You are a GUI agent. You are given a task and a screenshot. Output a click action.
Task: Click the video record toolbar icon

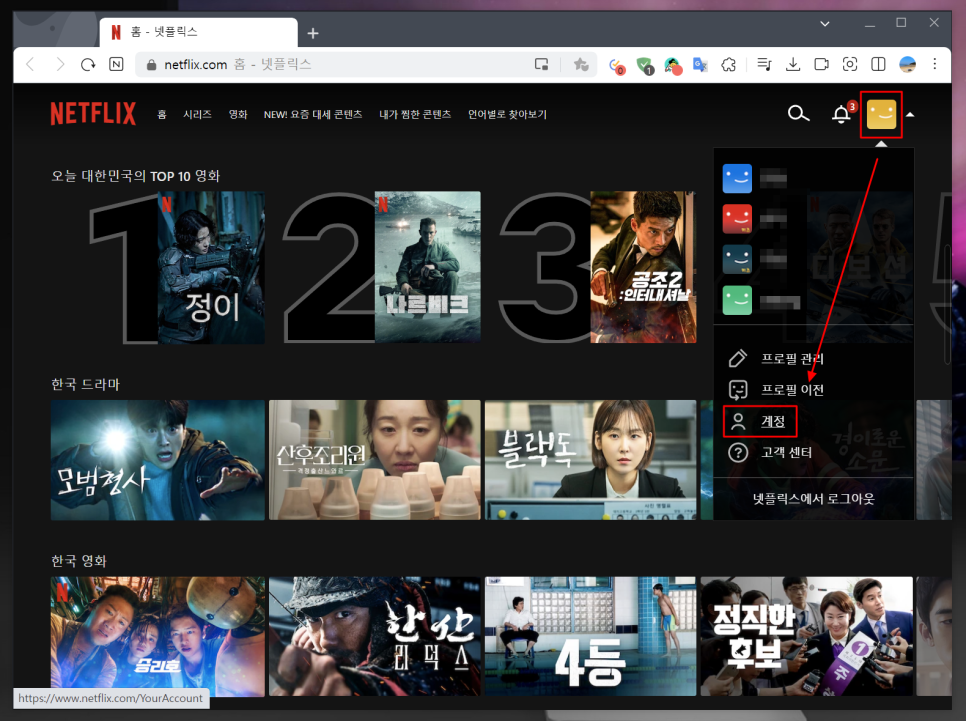pos(821,64)
